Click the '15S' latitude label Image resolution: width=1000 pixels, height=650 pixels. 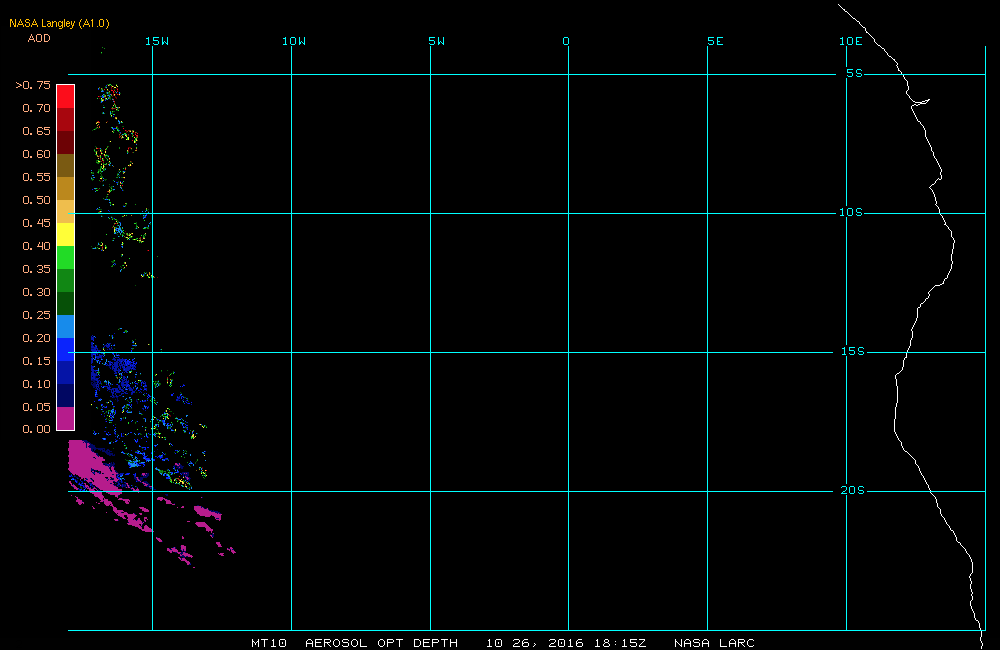[853, 351]
